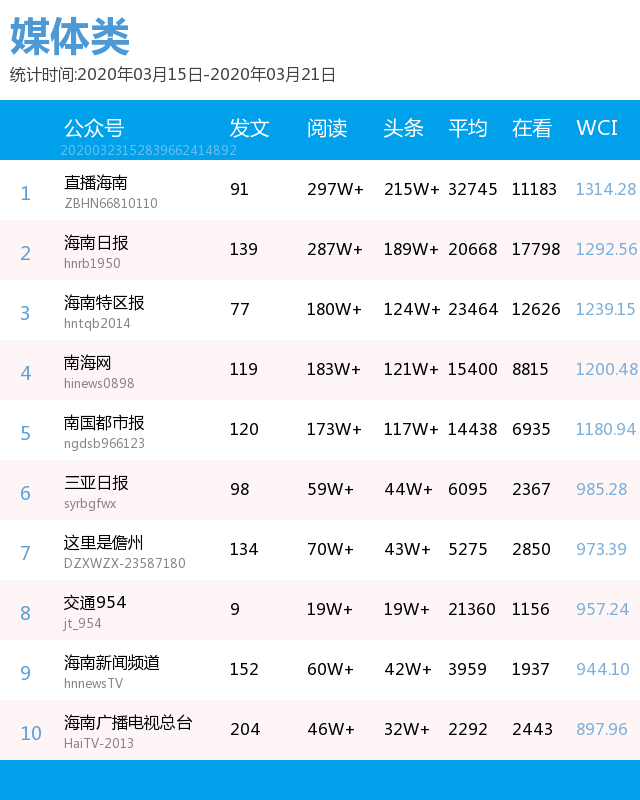Click 直播海南 average value 32745
Viewport: 640px width, 800px height.
click(x=473, y=189)
